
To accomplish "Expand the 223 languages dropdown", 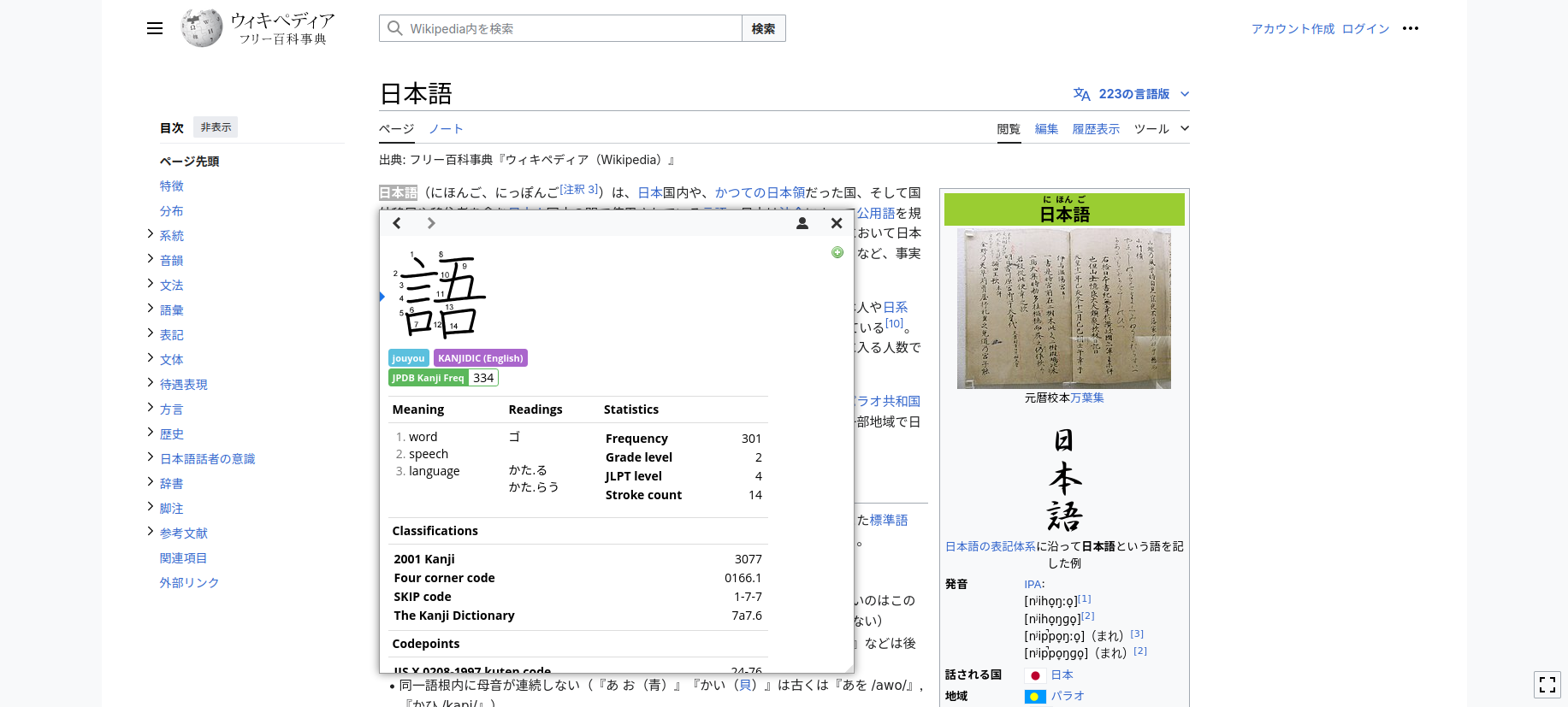I will pyautogui.click(x=1132, y=94).
